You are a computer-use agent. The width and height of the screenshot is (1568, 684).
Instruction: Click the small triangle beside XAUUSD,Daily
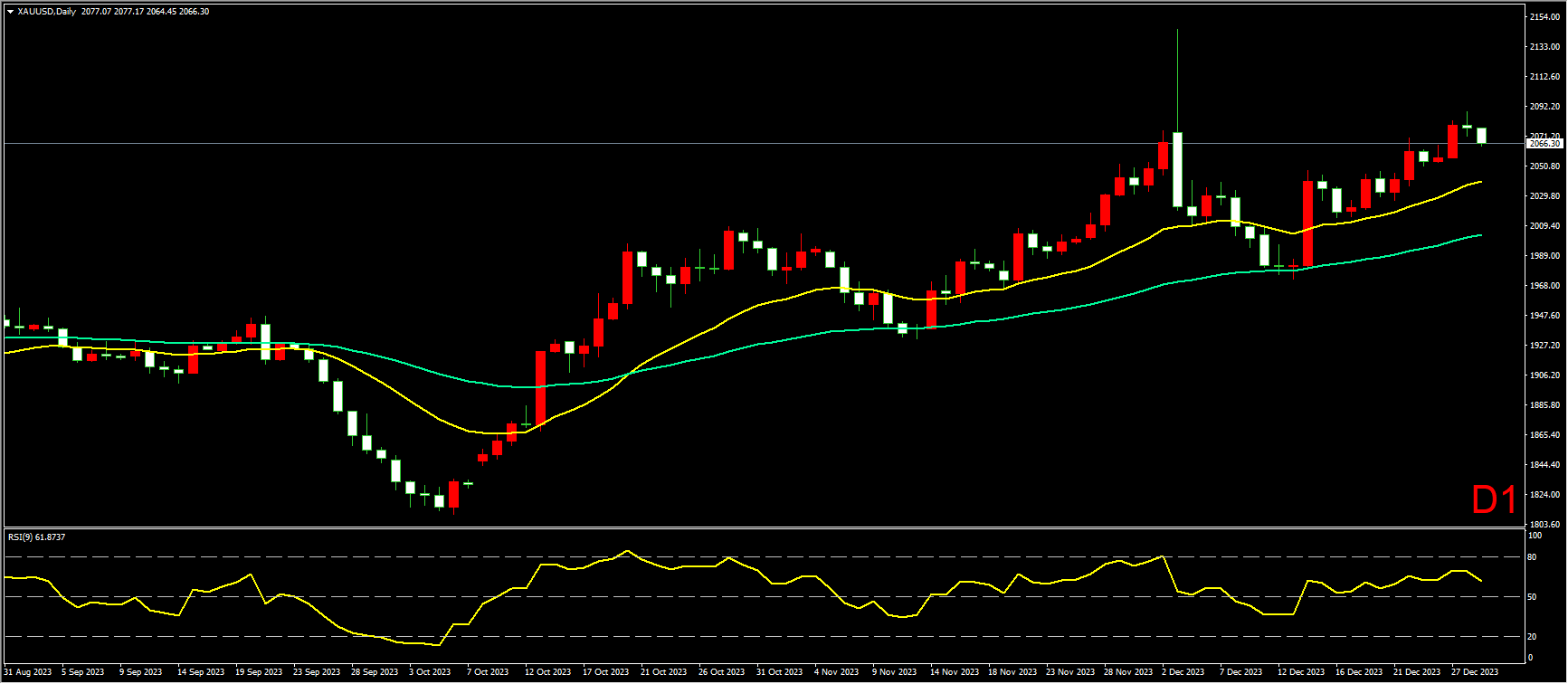(10, 12)
